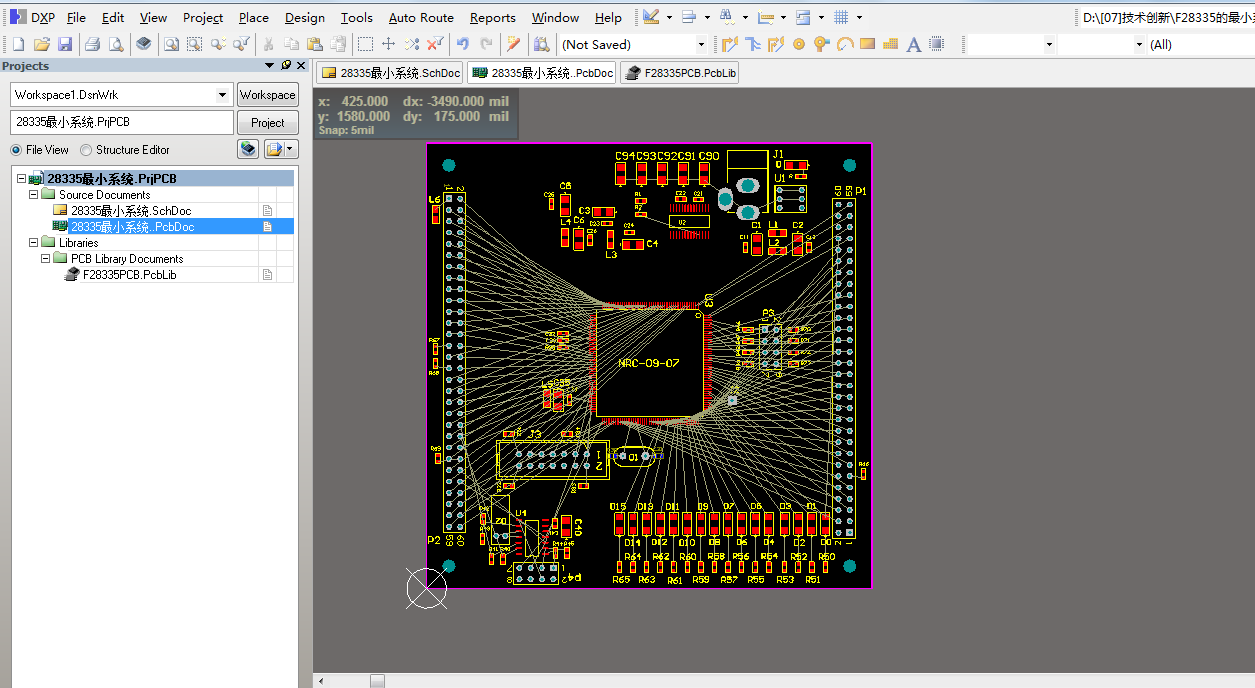The image size is (1255, 688).
Task: Select the File View radio button
Action: click(16, 150)
